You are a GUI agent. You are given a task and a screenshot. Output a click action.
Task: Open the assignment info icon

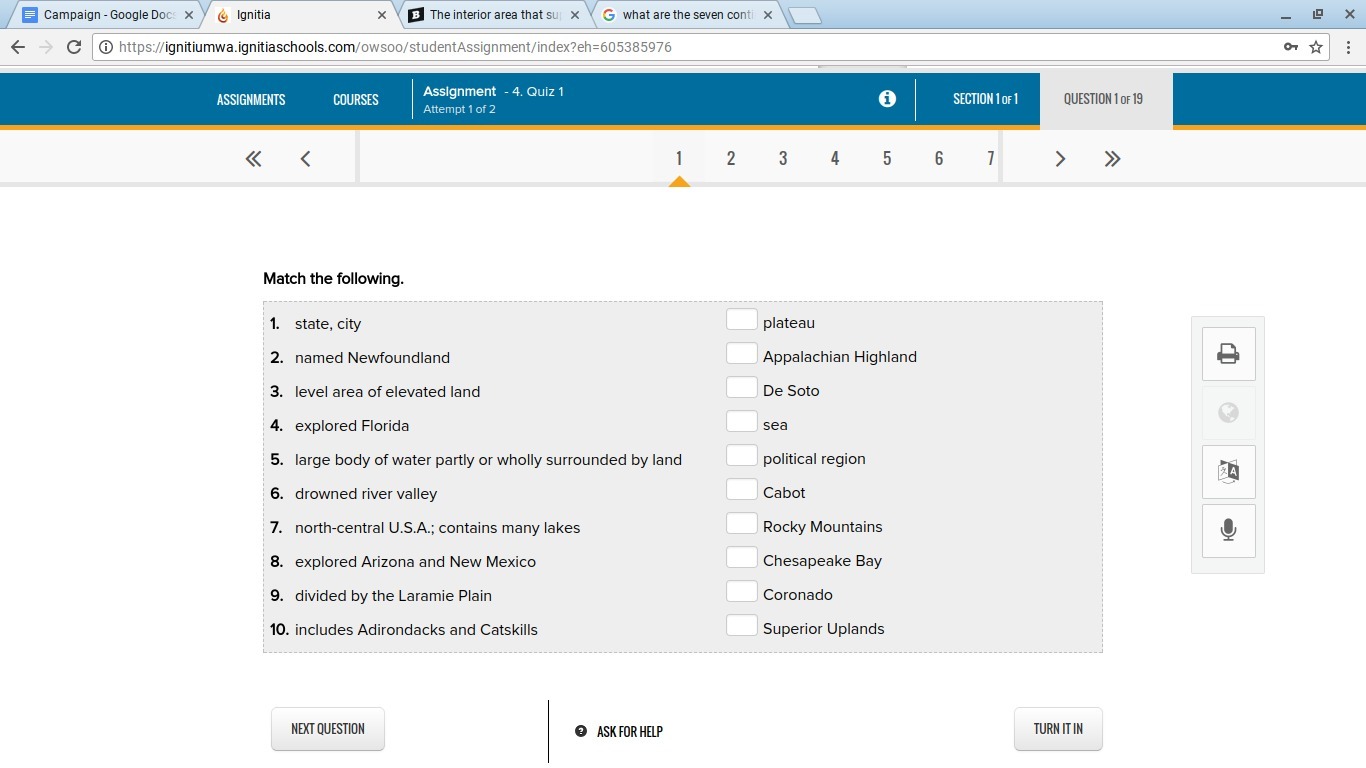coord(887,99)
